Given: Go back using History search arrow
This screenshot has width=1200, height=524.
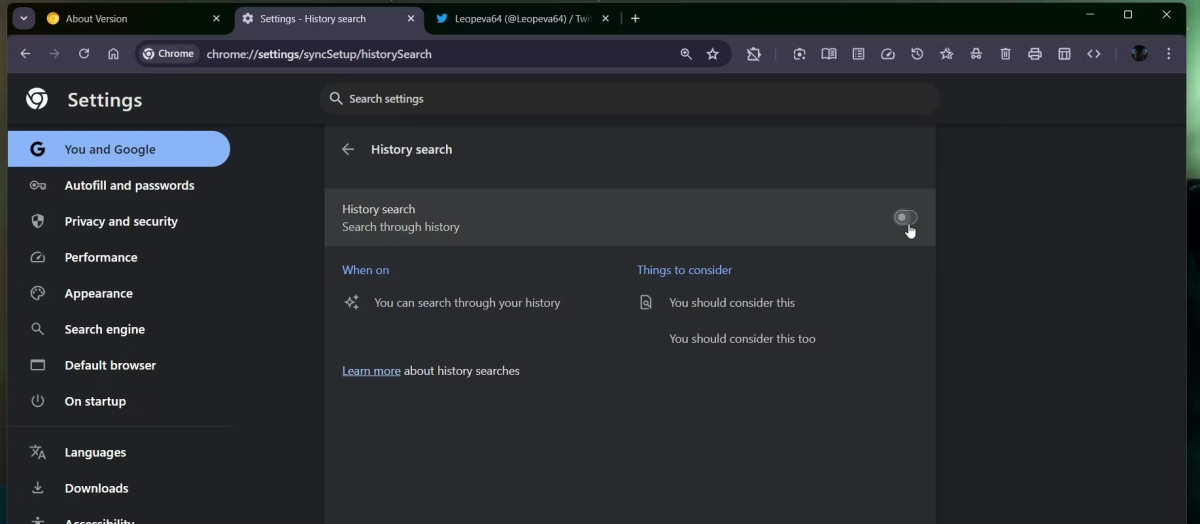Looking at the screenshot, I should (348, 149).
